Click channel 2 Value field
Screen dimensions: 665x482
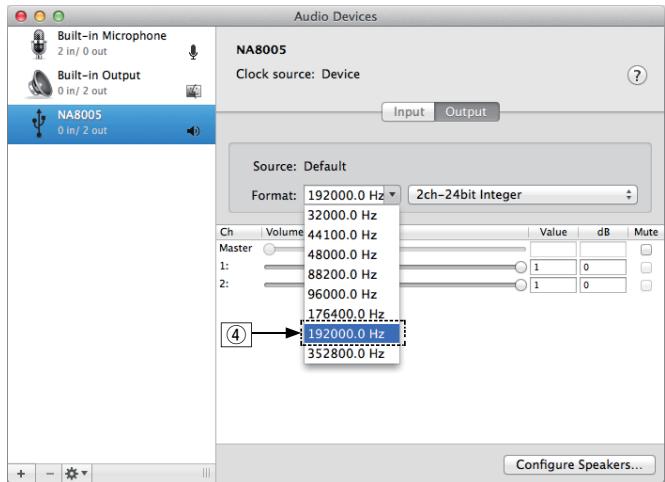[553, 285]
